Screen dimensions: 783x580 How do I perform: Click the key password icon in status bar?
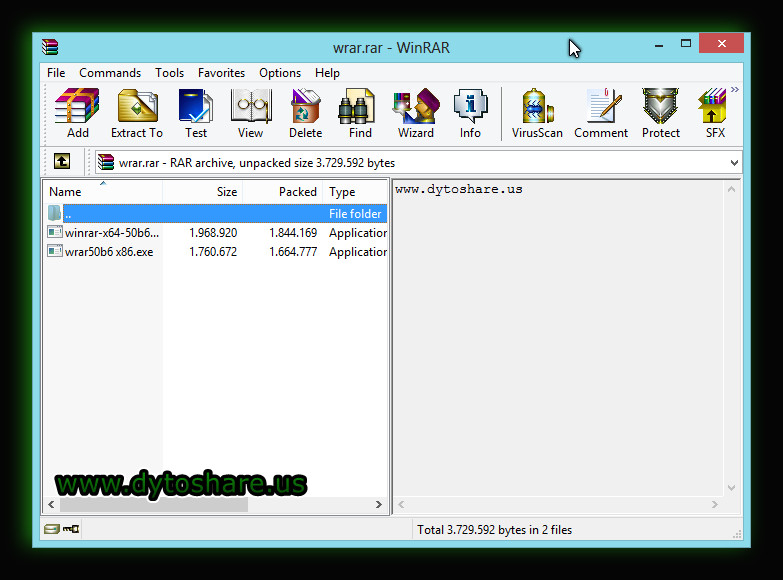71,529
